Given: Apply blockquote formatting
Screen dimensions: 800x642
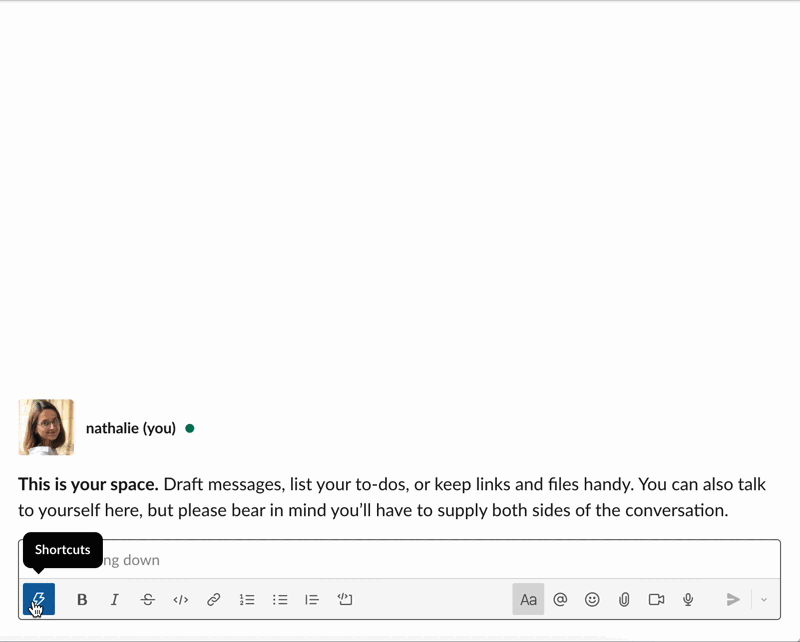Looking at the screenshot, I should click(x=312, y=599).
